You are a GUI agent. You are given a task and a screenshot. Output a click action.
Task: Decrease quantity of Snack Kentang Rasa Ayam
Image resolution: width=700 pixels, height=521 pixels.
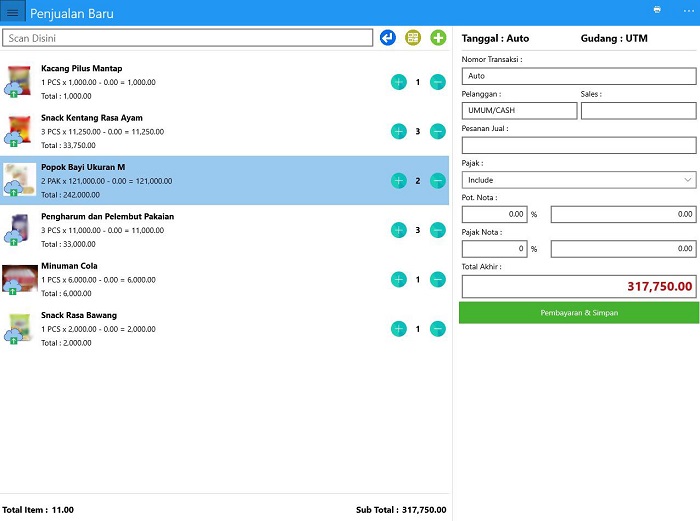pos(438,132)
